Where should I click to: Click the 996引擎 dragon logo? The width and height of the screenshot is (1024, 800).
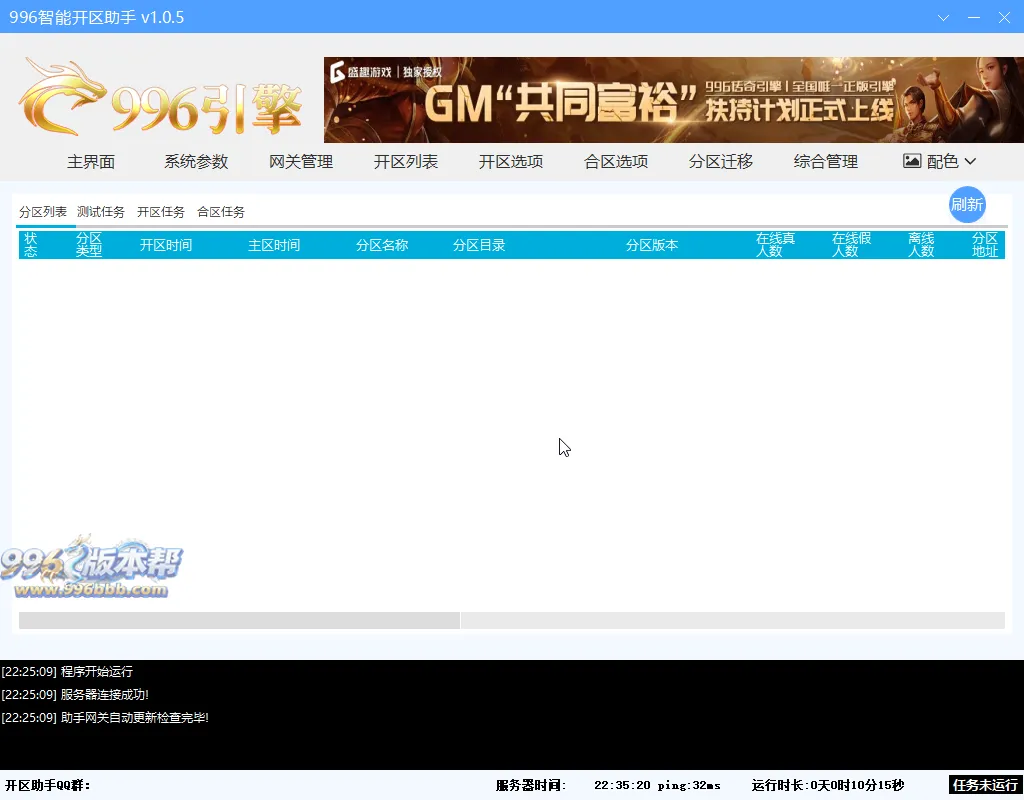click(x=161, y=98)
